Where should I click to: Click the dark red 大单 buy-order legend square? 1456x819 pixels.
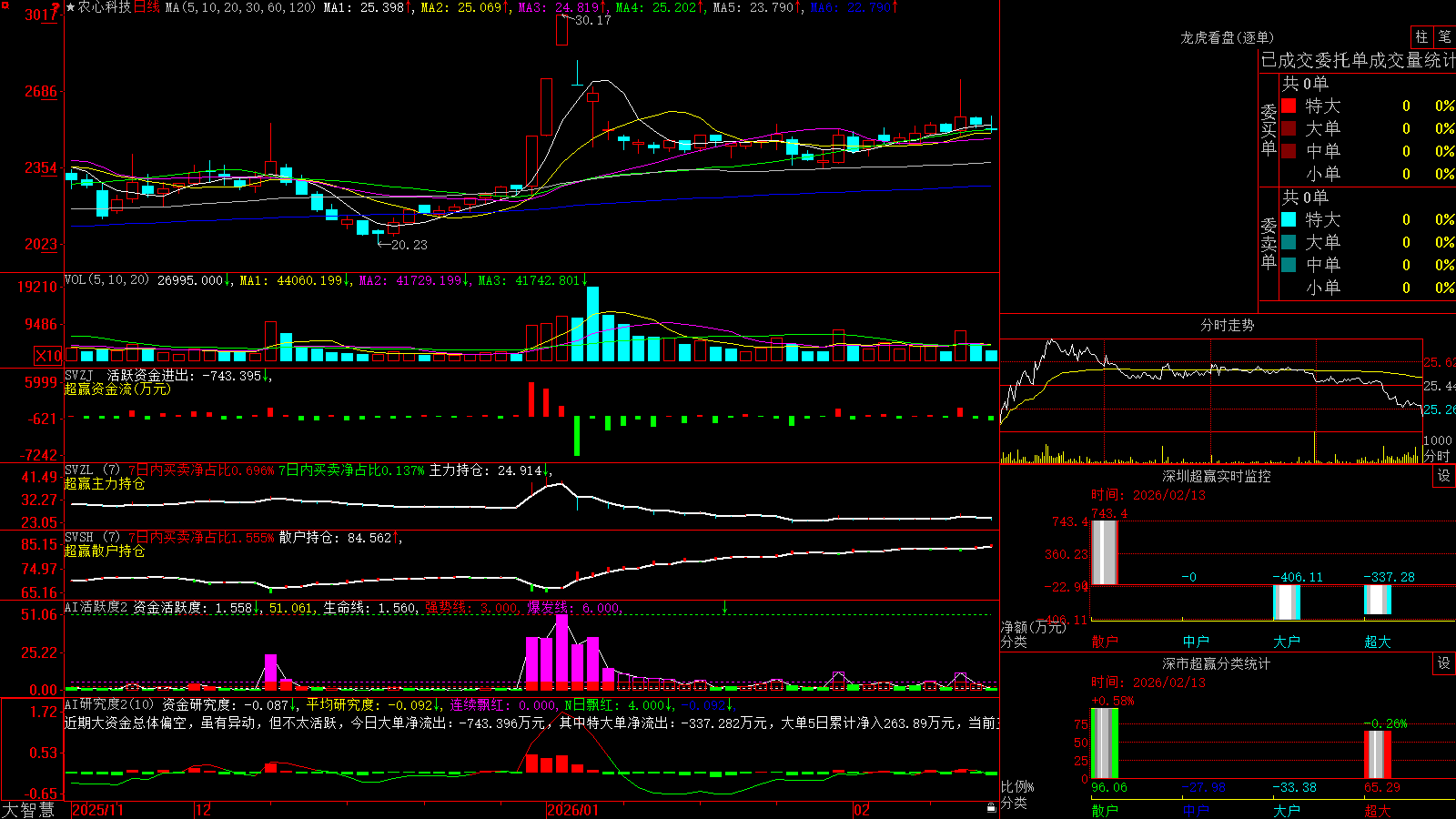1289,128
